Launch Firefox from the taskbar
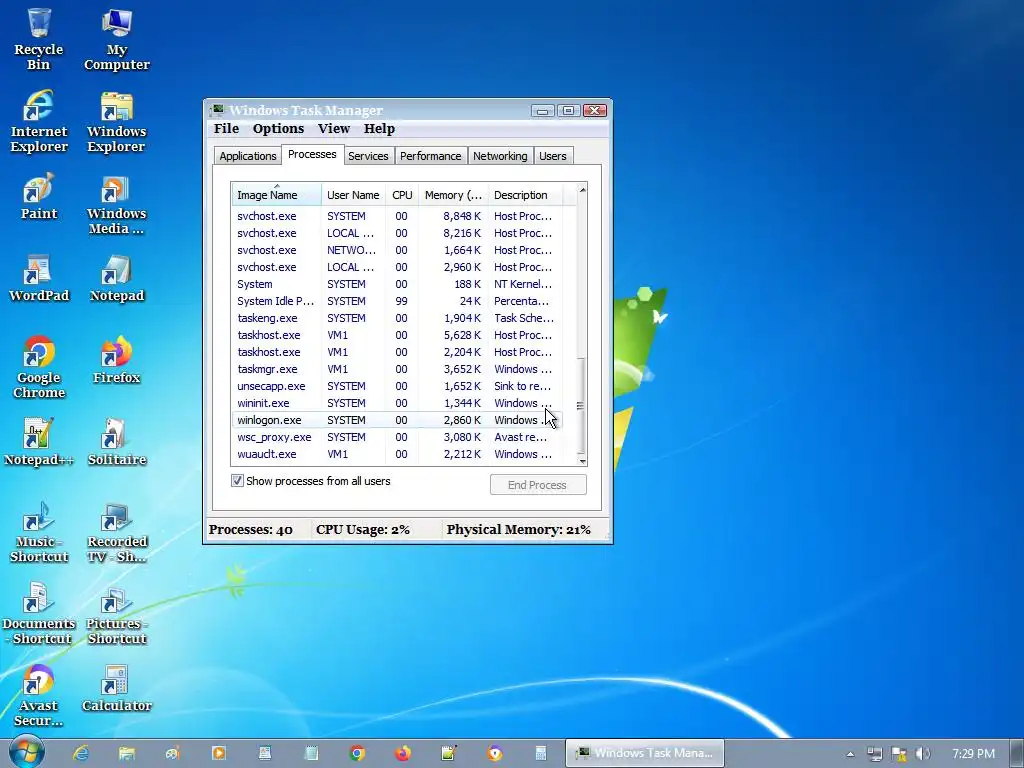This screenshot has height=768, width=1024. 402,753
